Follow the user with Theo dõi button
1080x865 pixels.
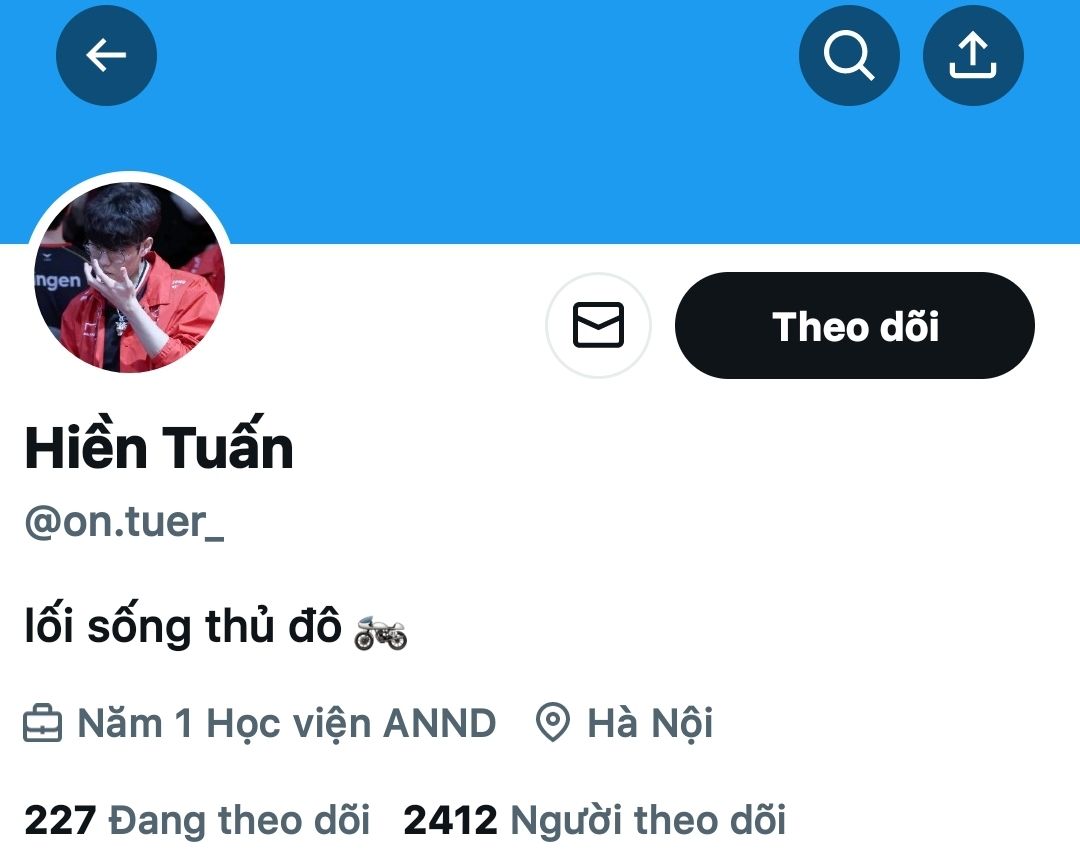point(855,325)
